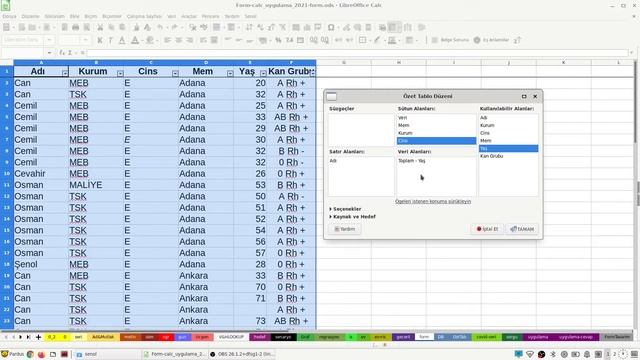Click the Sort ascending icon

point(260,27)
